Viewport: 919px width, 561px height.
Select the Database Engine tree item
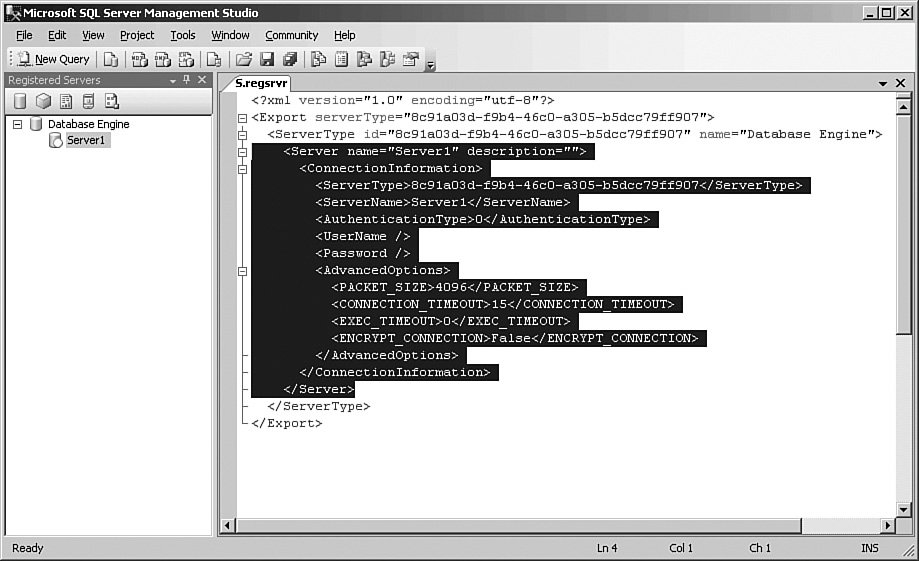(89, 124)
